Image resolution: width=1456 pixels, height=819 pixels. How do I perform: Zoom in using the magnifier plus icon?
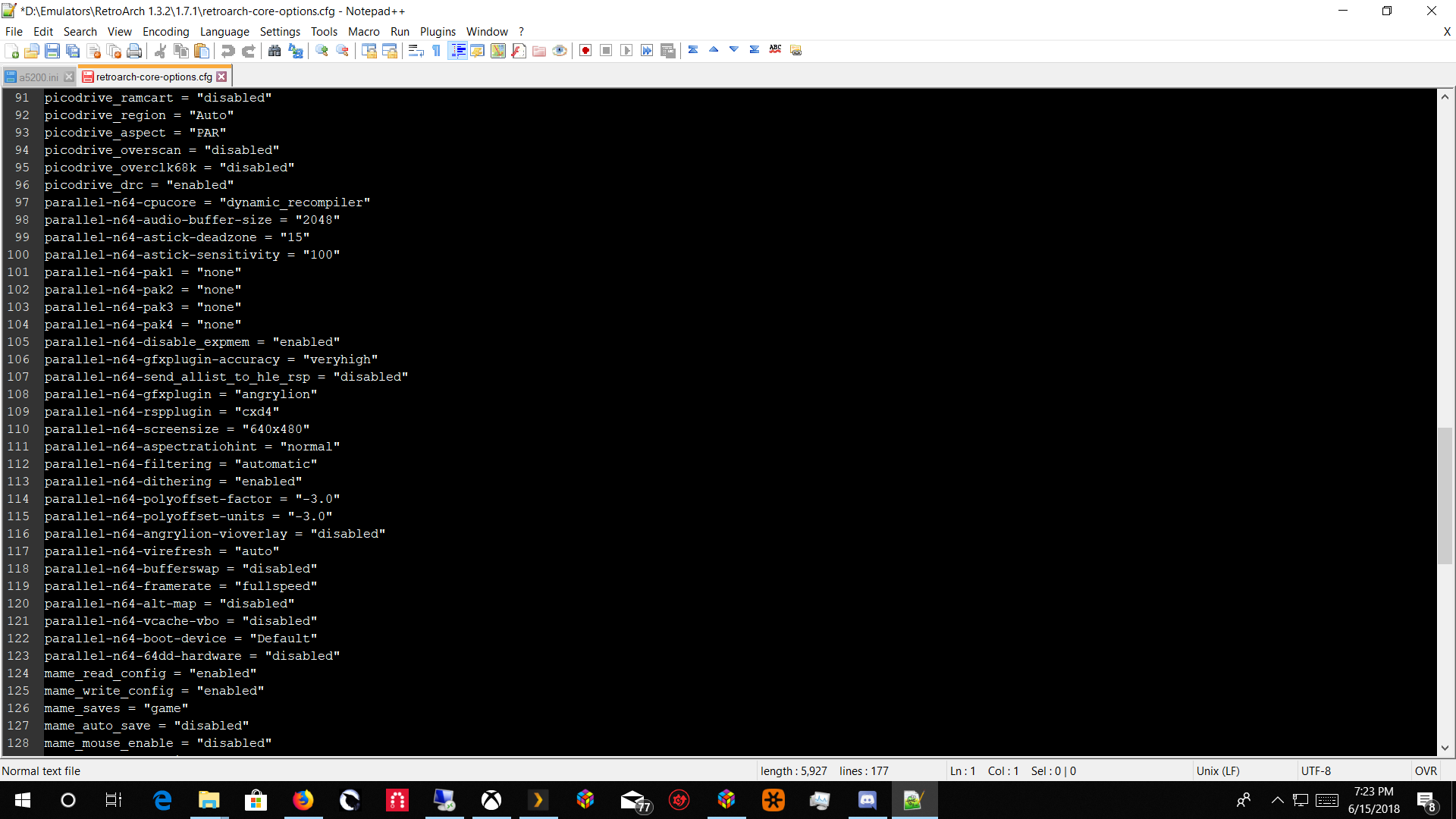coord(322,51)
